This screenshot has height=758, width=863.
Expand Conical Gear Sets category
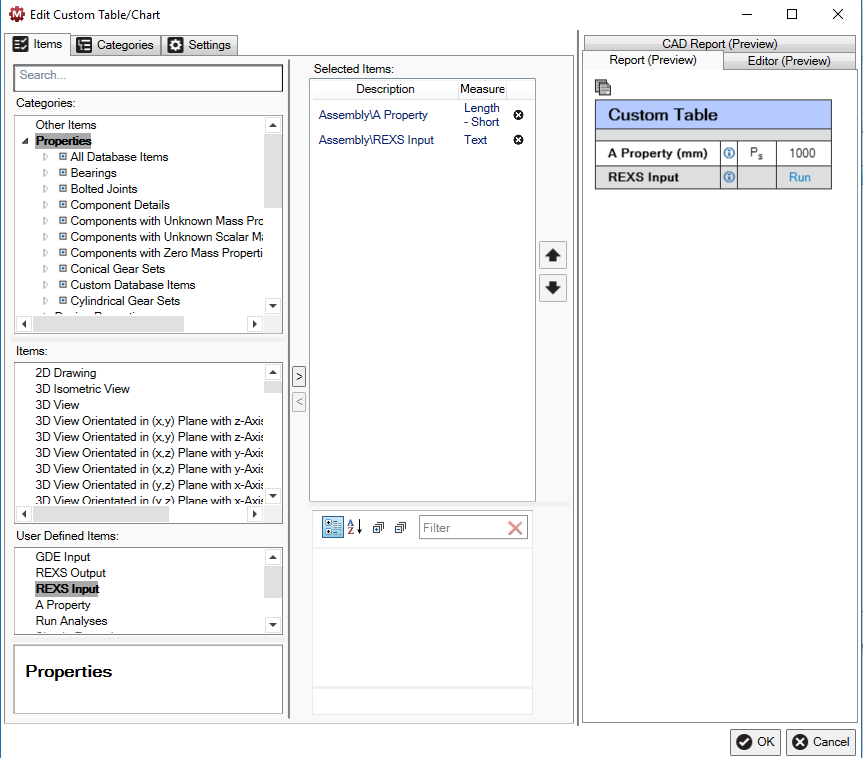[x=45, y=269]
